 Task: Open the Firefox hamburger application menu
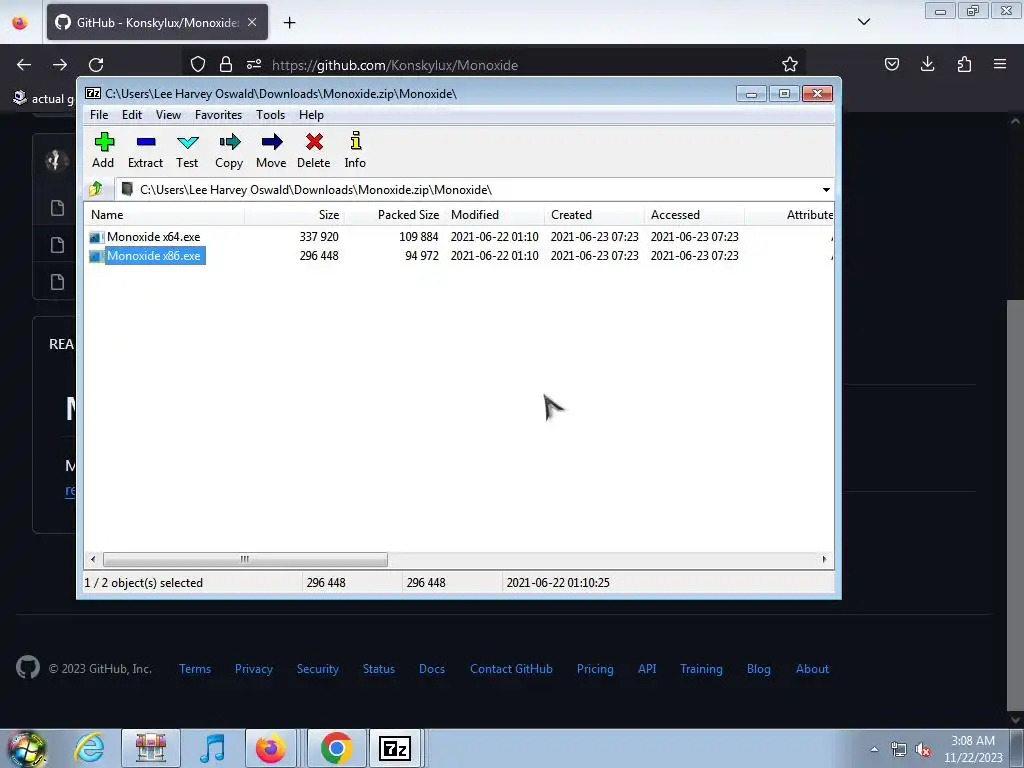pos(1000,64)
